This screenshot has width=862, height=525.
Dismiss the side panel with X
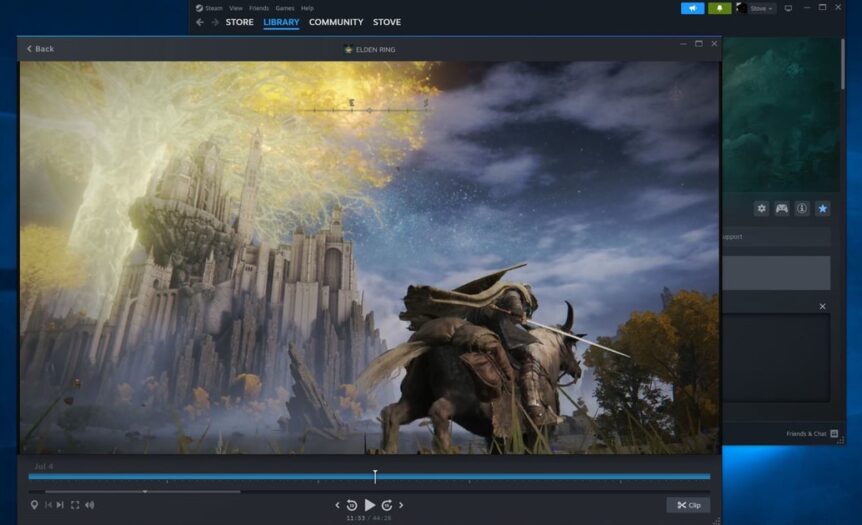(822, 306)
